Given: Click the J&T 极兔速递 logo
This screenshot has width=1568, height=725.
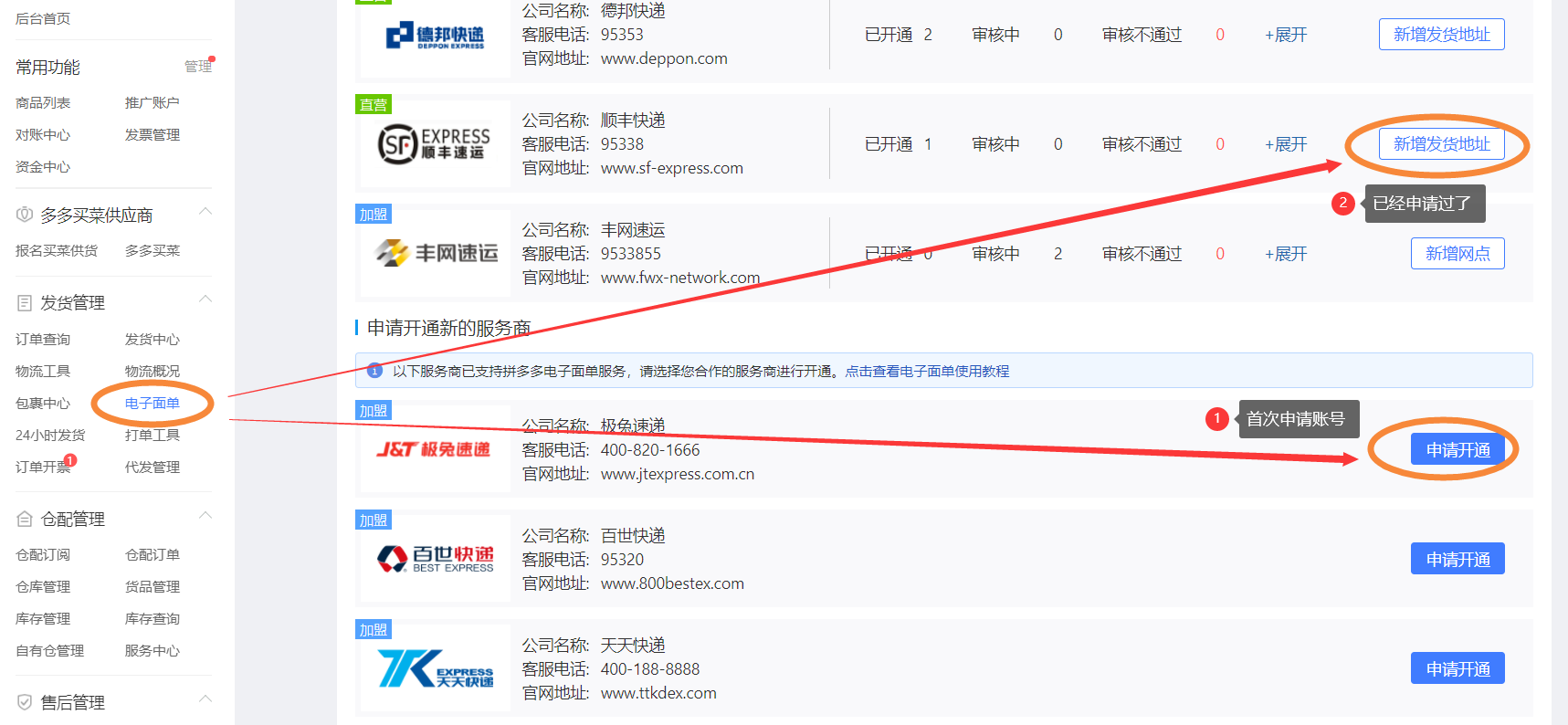Looking at the screenshot, I should tap(434, 449).
